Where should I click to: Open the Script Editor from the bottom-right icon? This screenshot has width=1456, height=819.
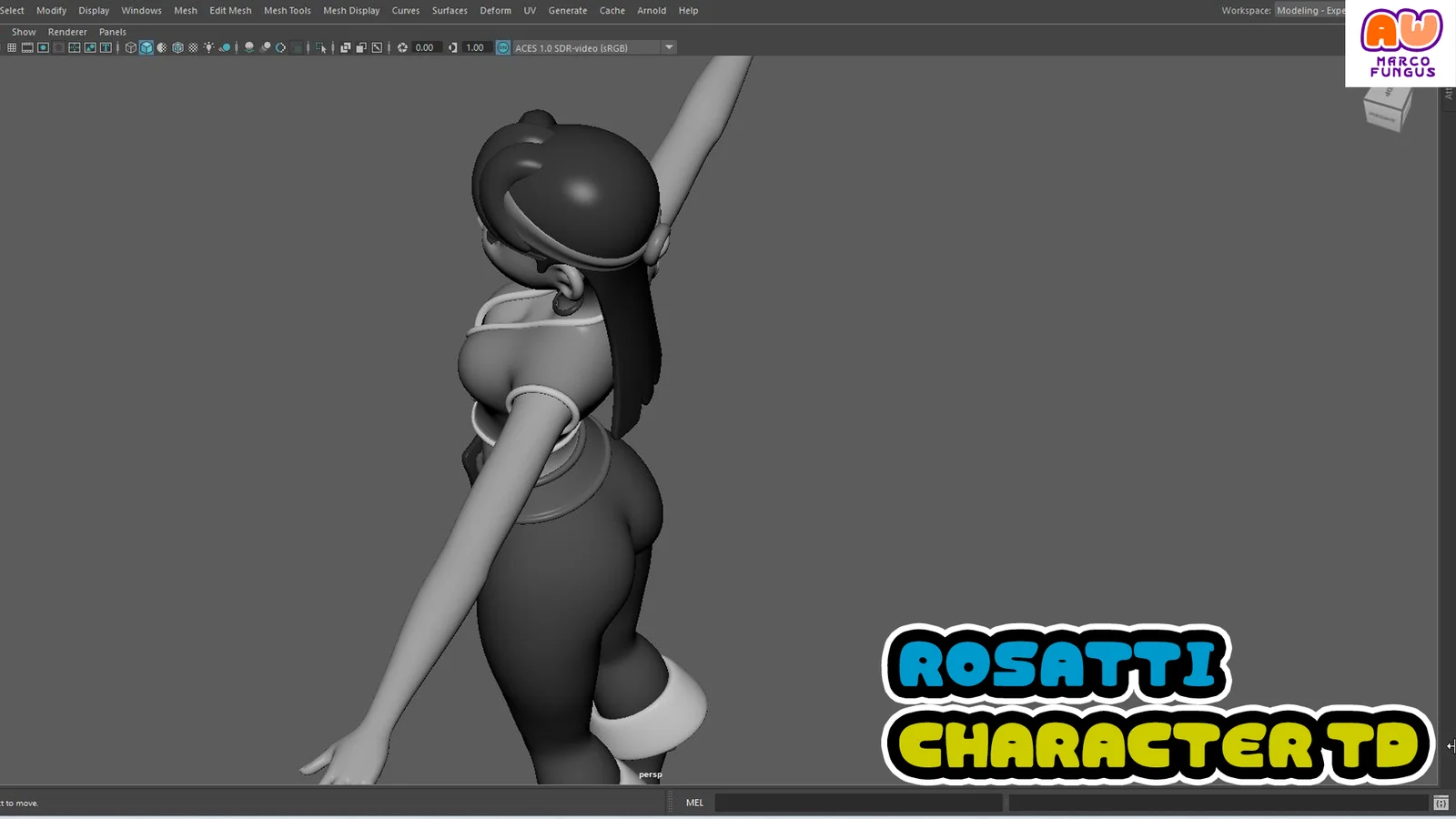tap(1442, 803)
